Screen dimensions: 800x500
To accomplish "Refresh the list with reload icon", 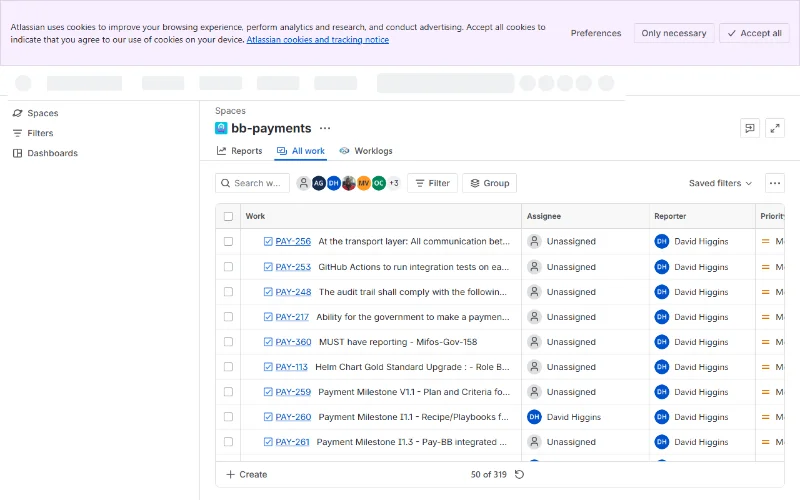I will [x=519, y=474].
